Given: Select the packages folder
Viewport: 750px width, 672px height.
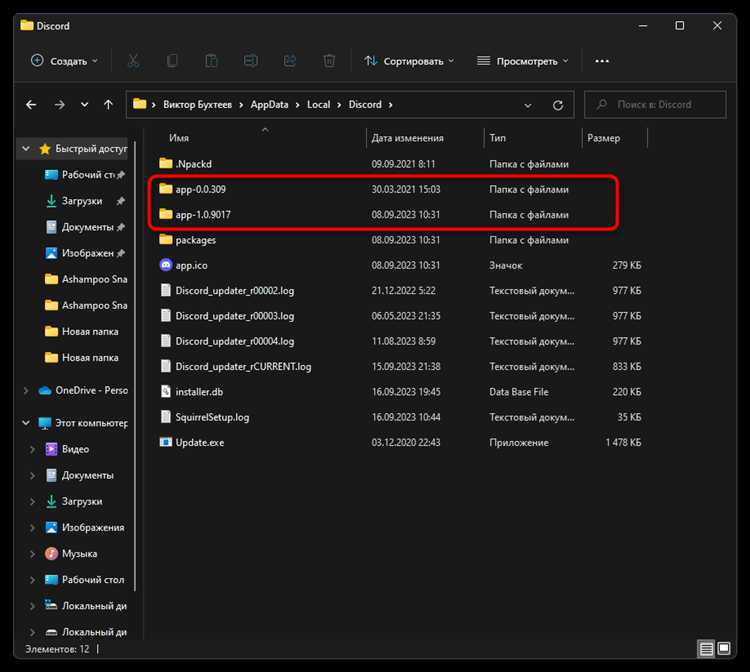Looking at the screenshot, I should 188,240.
